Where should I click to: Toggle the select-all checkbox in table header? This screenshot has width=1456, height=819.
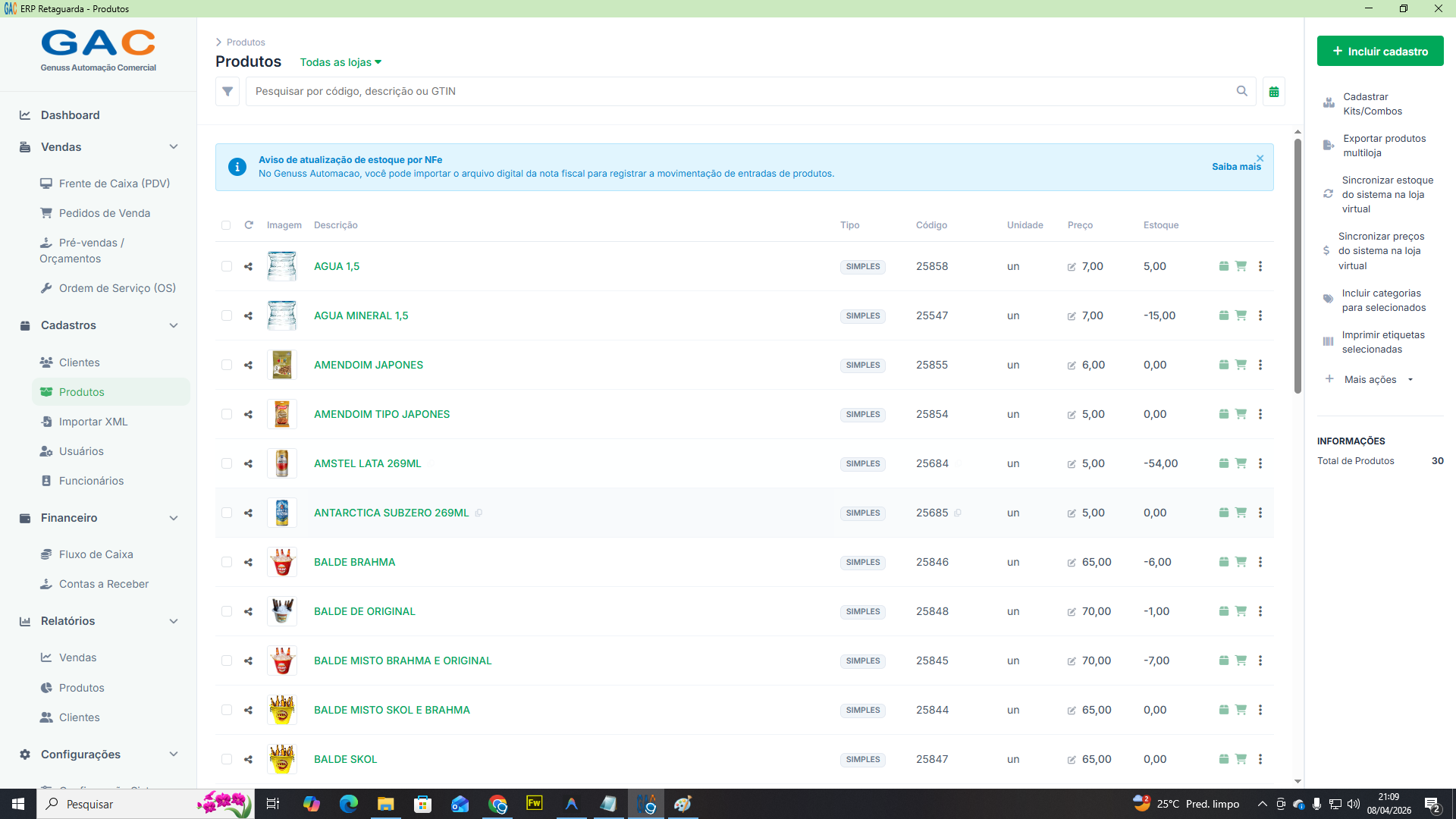point(226,225)
